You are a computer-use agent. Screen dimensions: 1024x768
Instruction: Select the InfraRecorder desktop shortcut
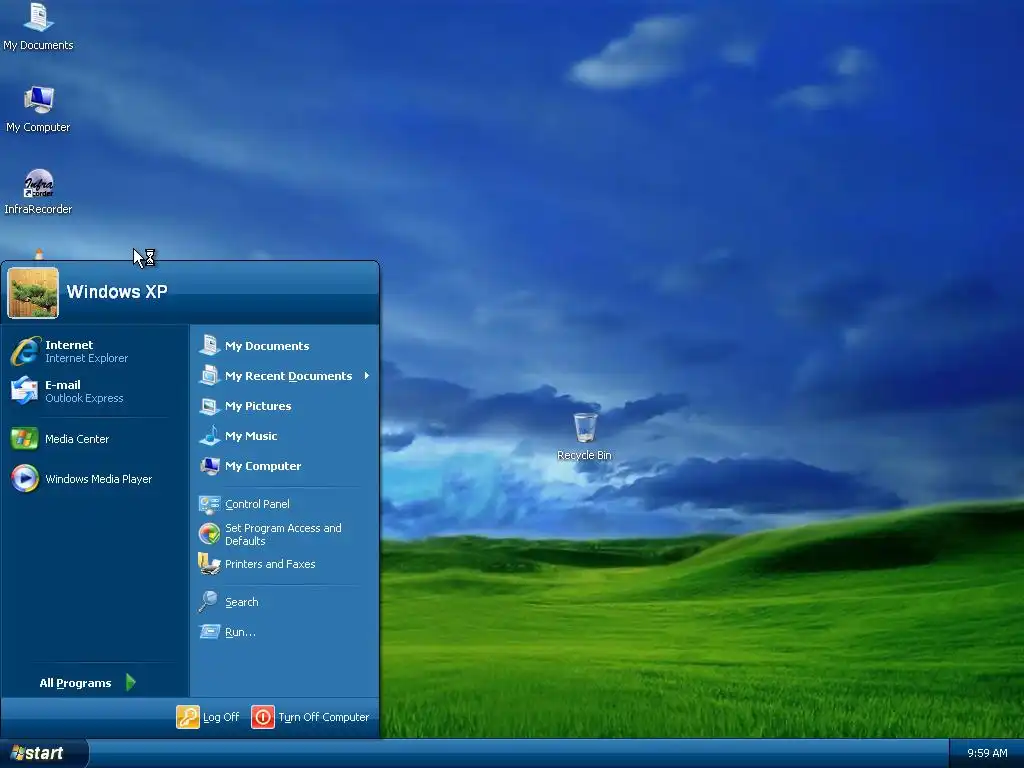click(38, 191)
